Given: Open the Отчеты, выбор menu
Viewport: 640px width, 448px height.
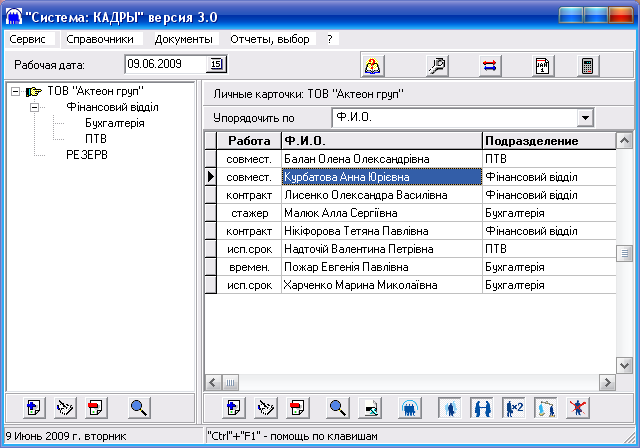Looking at the screenshot, I should click(x=271, y=39).
